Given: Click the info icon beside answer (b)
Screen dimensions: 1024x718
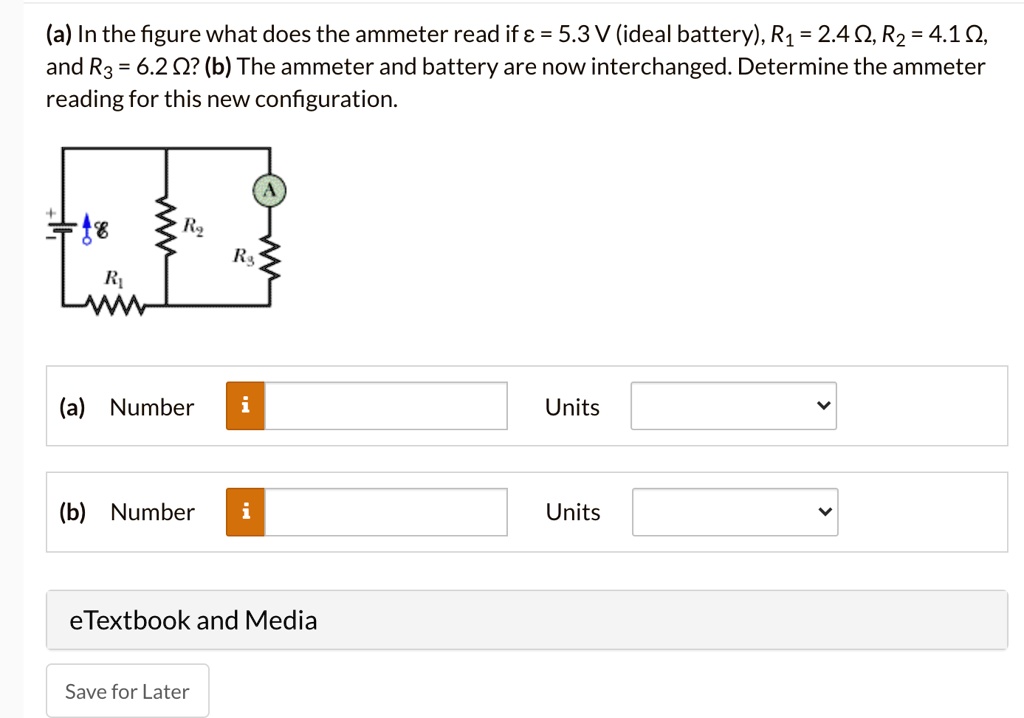Looking at the screenshot, I should pos(245,511).
